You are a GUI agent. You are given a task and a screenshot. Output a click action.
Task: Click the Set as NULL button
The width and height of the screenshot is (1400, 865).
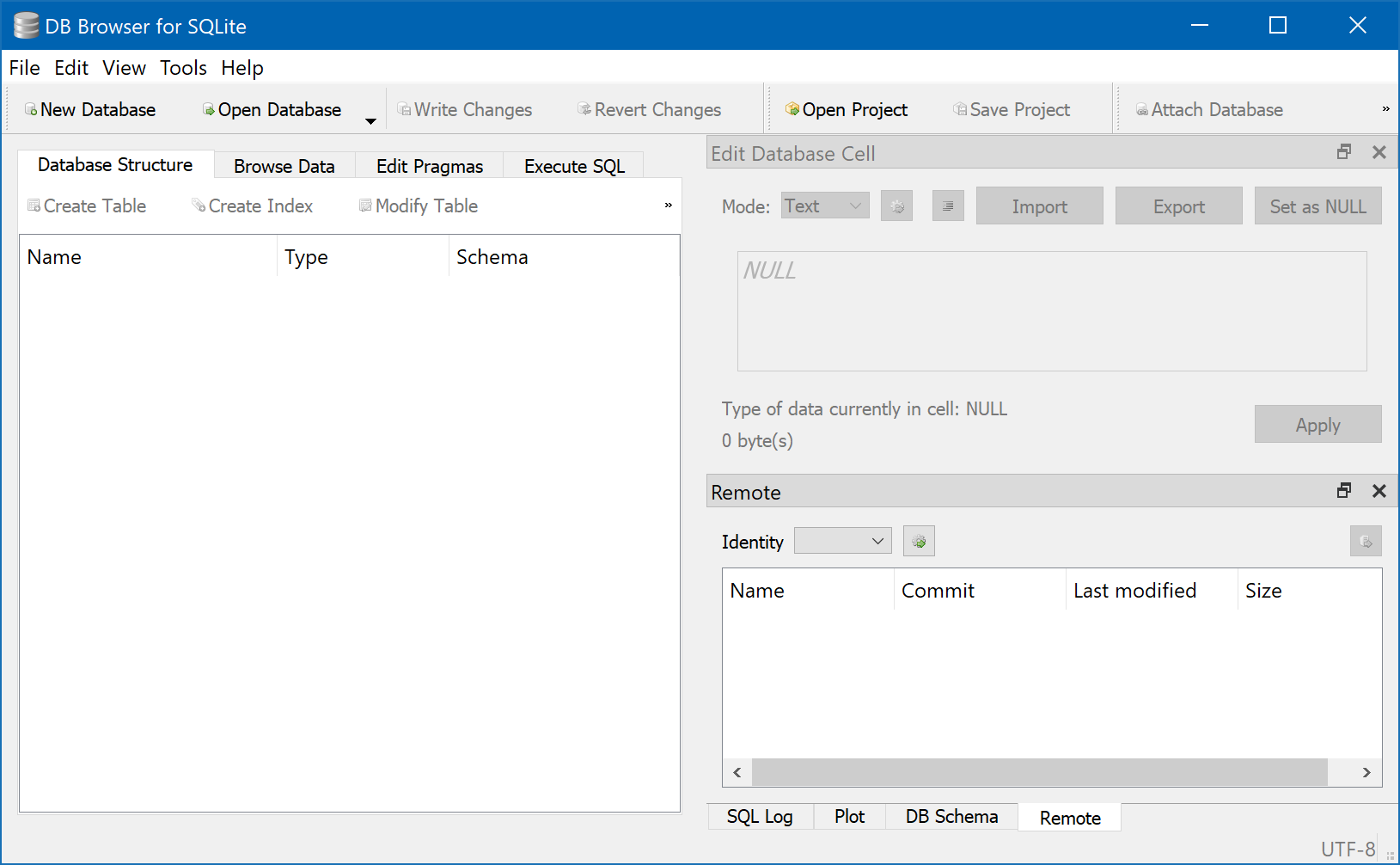pyautogui.click(x=1317, y=206)
